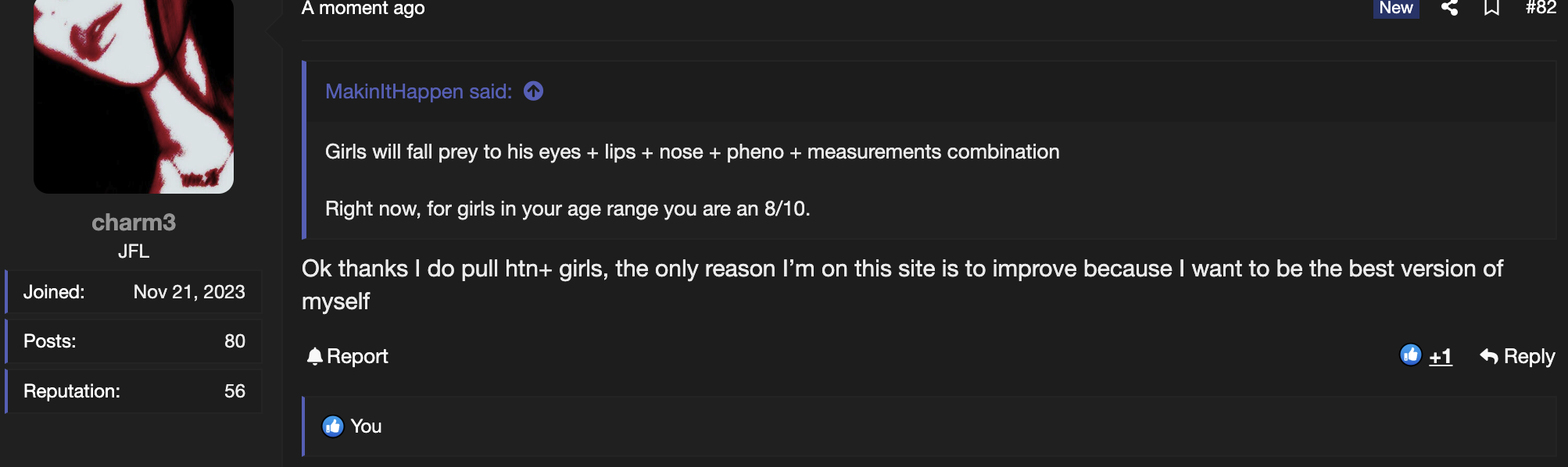This screenshot has width=1568, height=467.
Task: Open the post number #82 permalink
Action: (1540, 8)
